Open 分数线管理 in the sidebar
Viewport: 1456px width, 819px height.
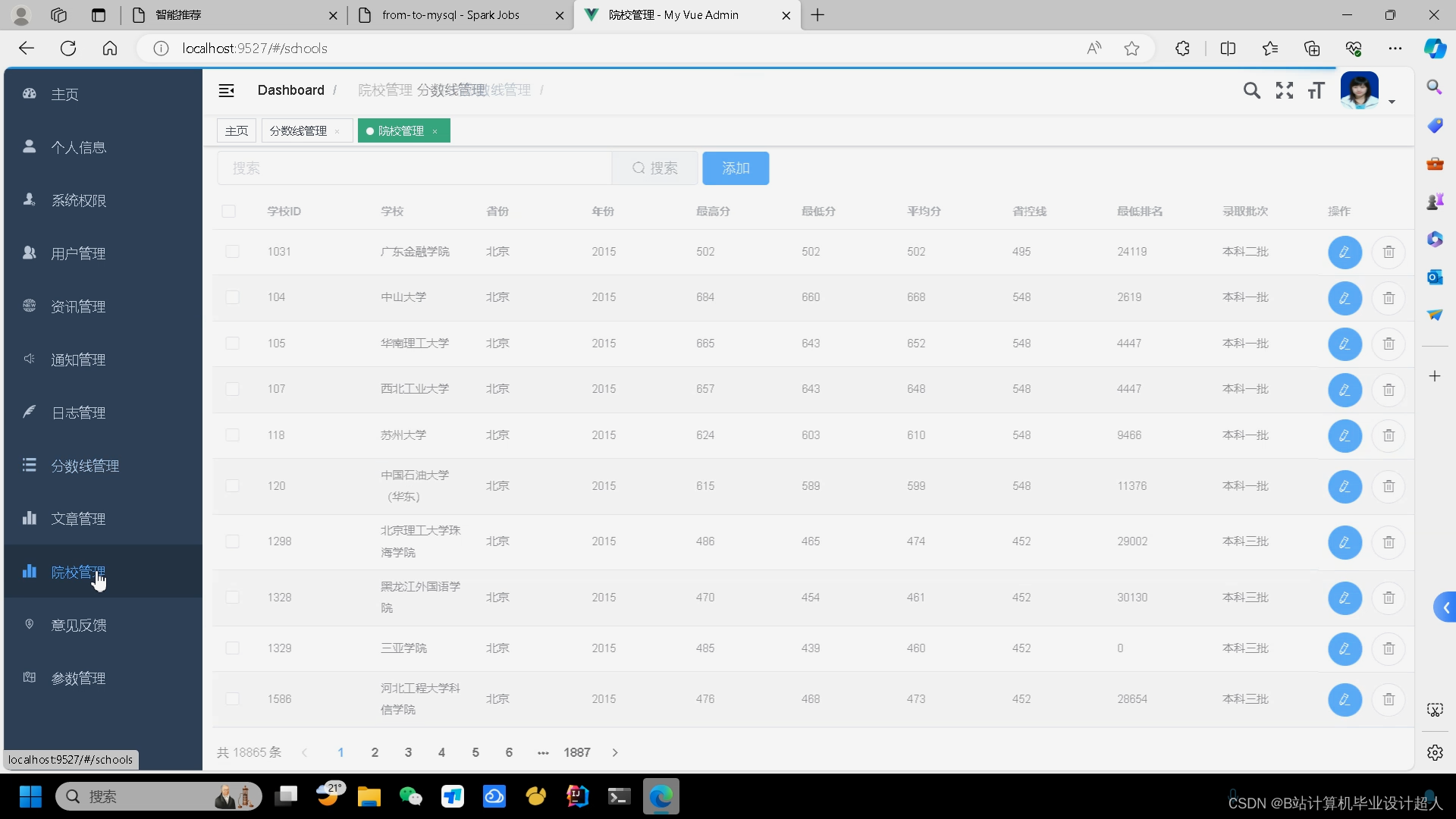point(85,466)
